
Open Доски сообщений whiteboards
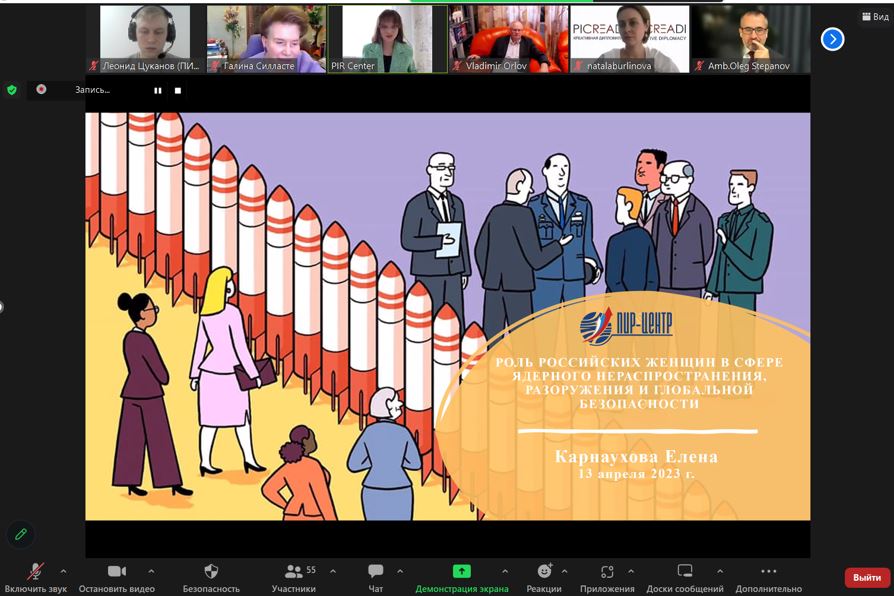tap(685, 572)
